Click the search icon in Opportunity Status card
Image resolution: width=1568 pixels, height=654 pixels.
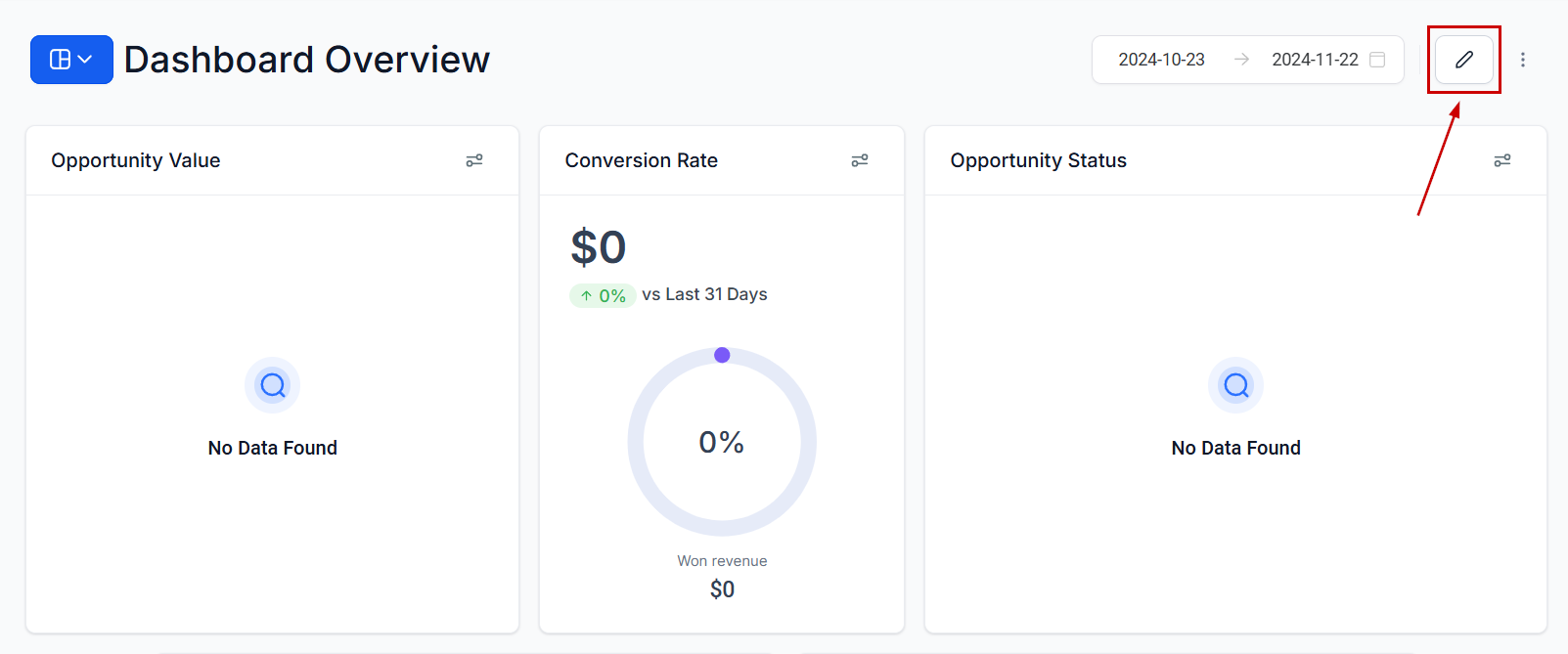click(1236, 385)
